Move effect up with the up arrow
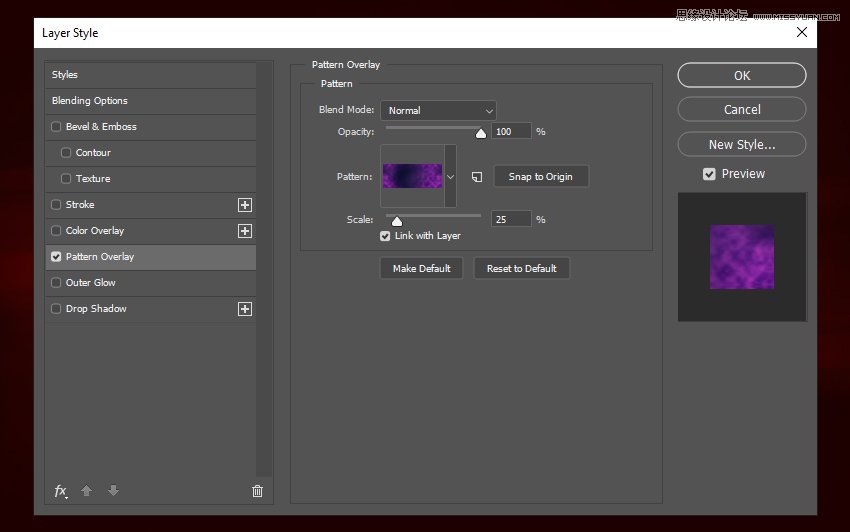 pyautogui.click(x=87, y=491)
